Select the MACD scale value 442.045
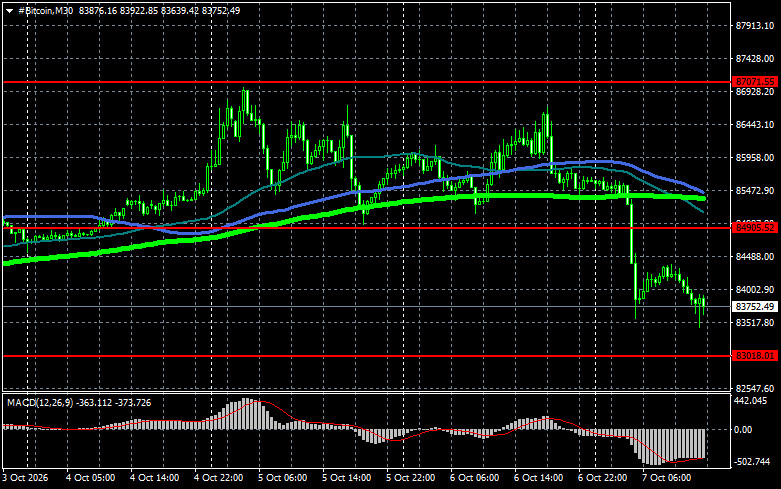Viewport: 781px width, 489px height. (x=751, y=401)
